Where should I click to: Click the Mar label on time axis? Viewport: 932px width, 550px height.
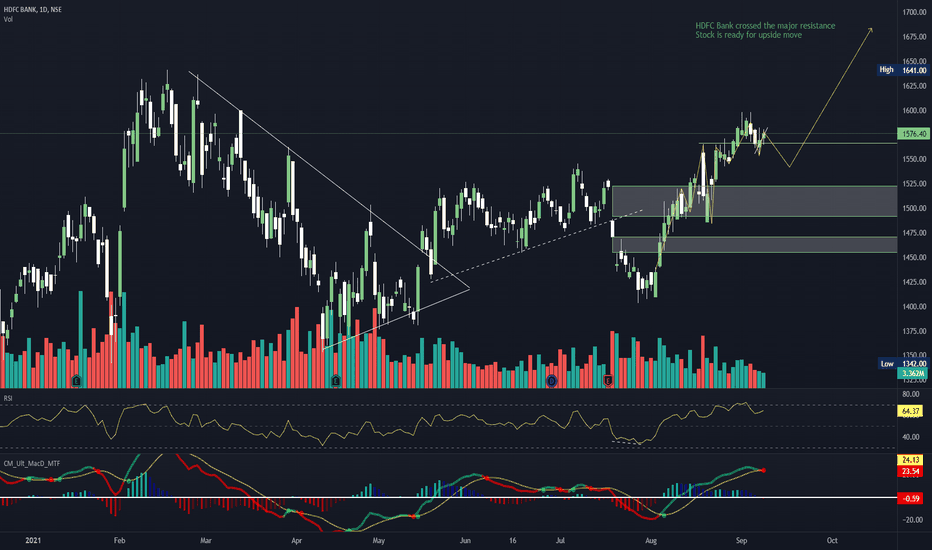pyautogui.click(x=206, y=540)
